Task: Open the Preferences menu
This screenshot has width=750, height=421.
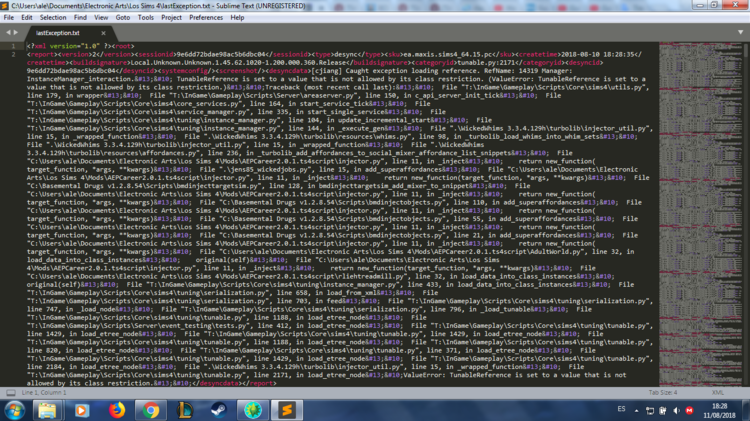Action: coord(206,18)
